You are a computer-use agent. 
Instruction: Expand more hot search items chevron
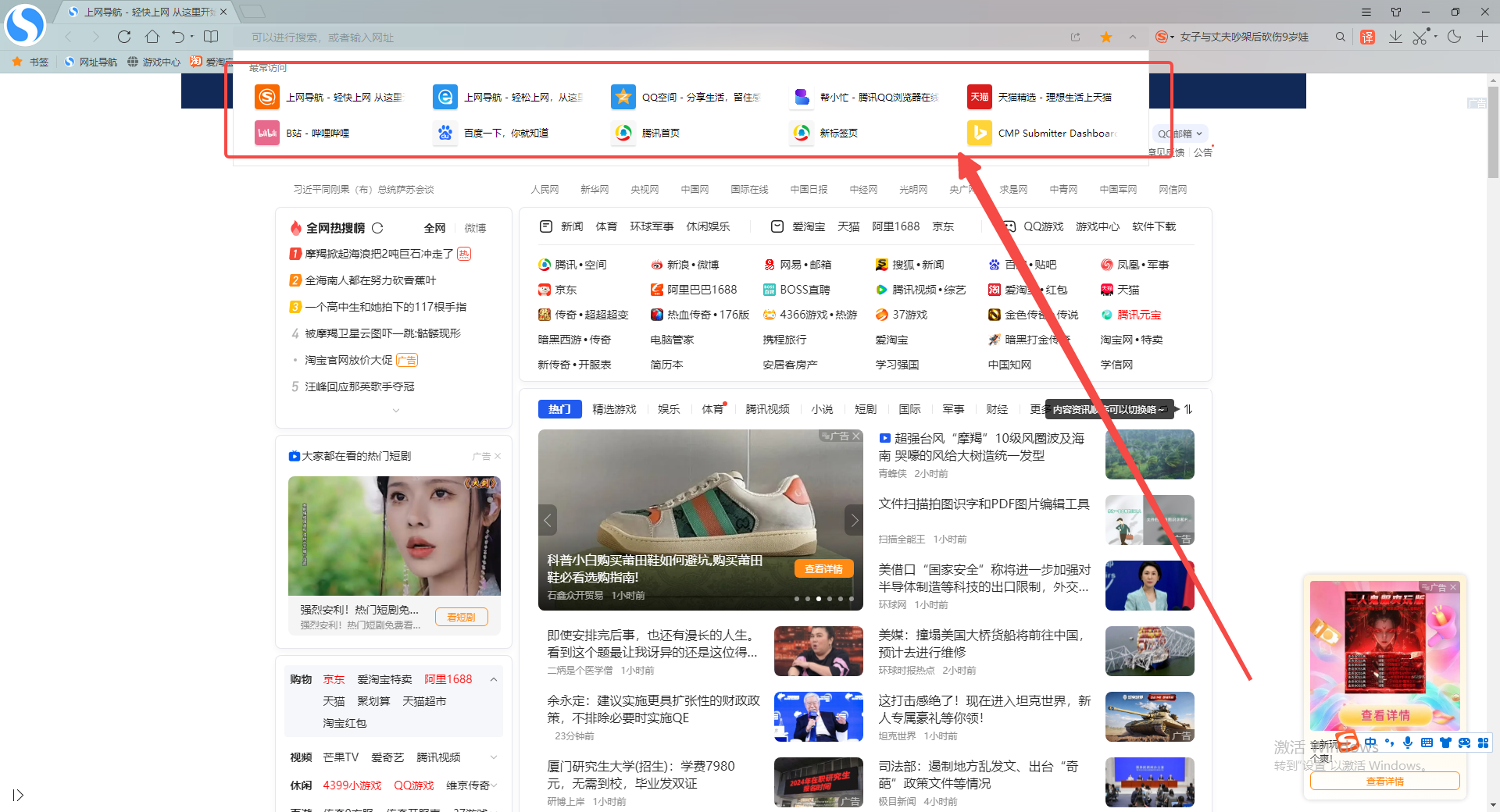pyautogui.click(x=395, y=410)
